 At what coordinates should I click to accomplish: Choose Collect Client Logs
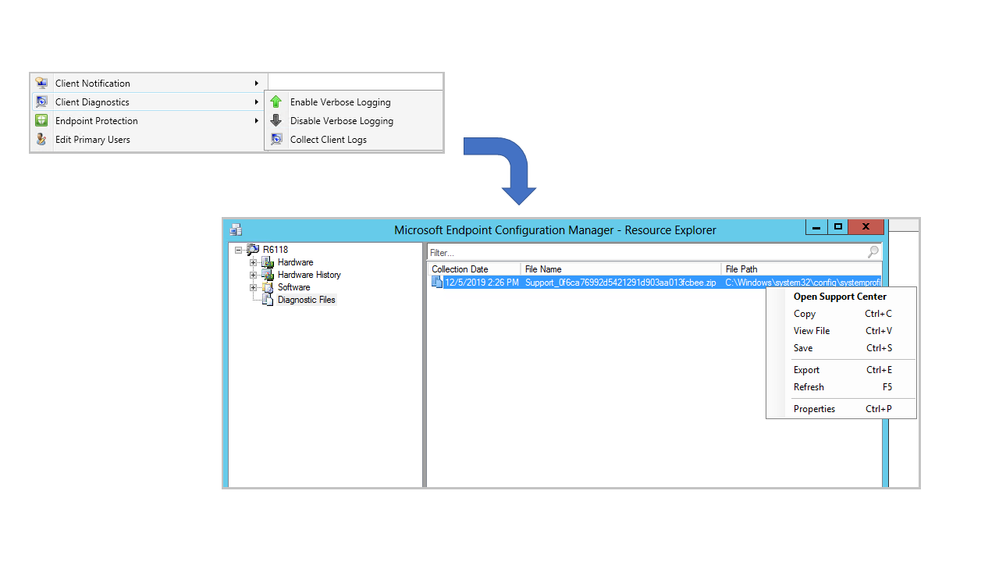pos(354,139)
